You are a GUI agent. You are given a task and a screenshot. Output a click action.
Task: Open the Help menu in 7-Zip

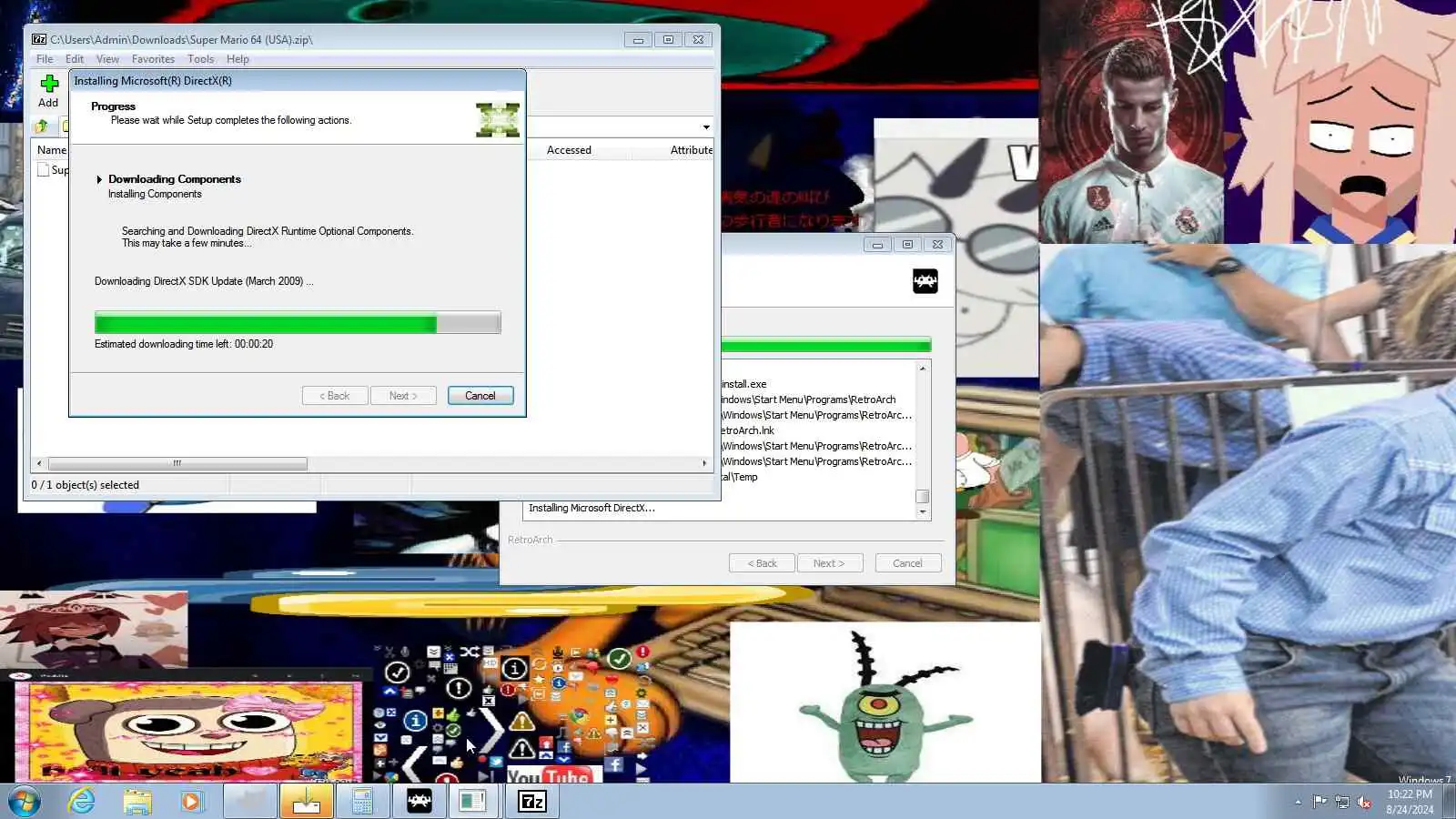tap(238, 59)
